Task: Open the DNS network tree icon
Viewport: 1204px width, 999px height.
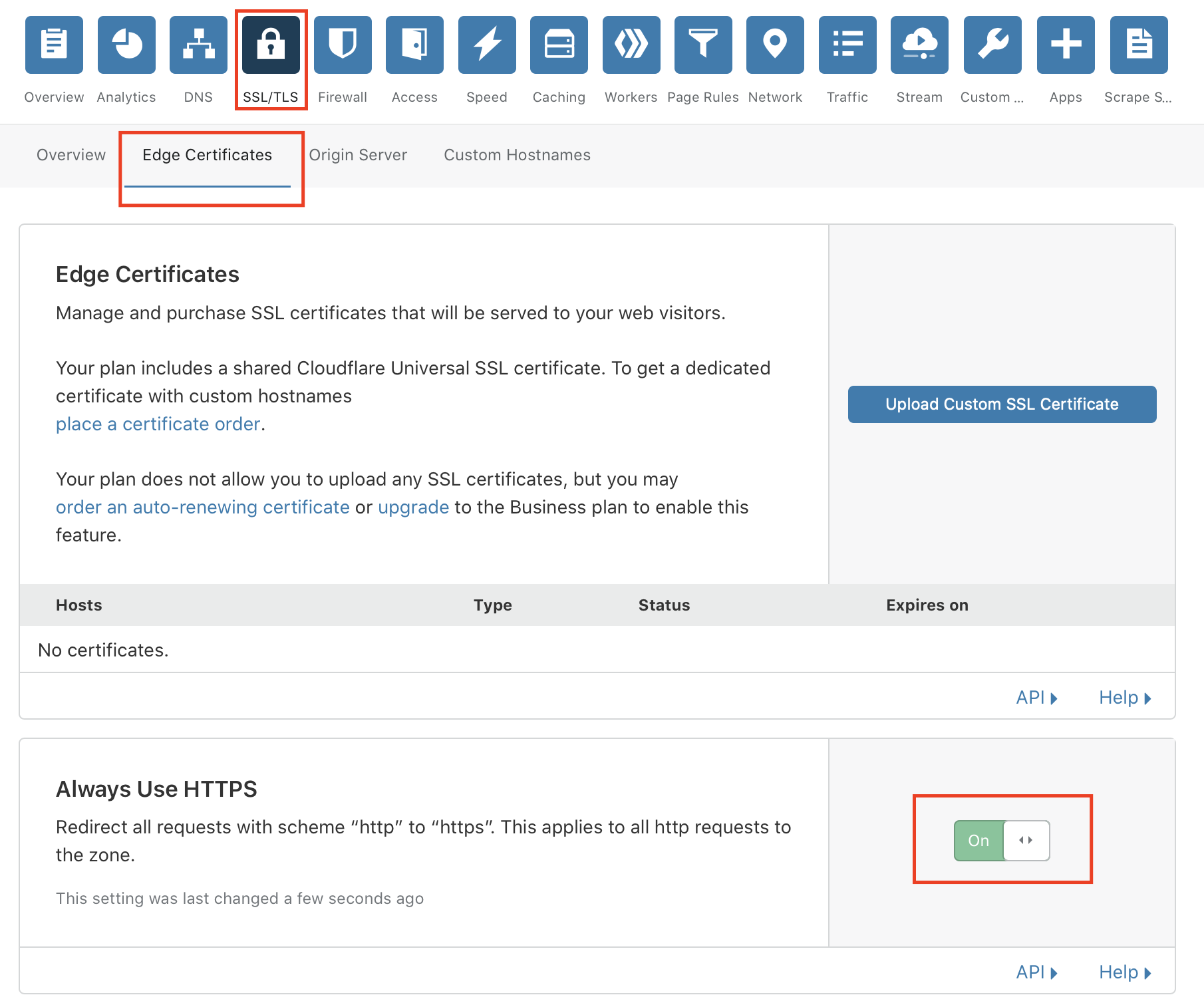Action: click(198, 45)
